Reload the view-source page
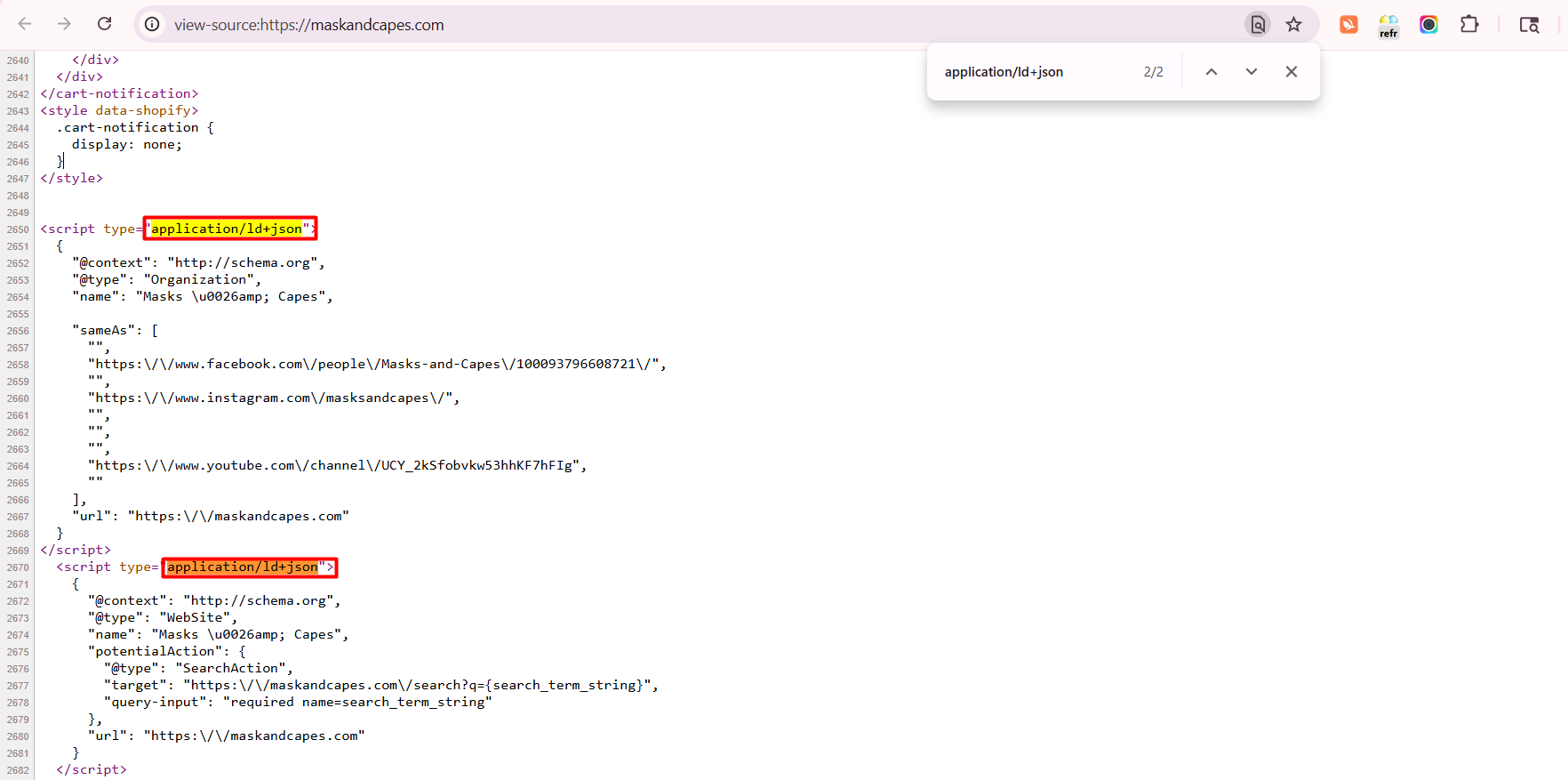 pyautogui.click(x=104, y=24)
